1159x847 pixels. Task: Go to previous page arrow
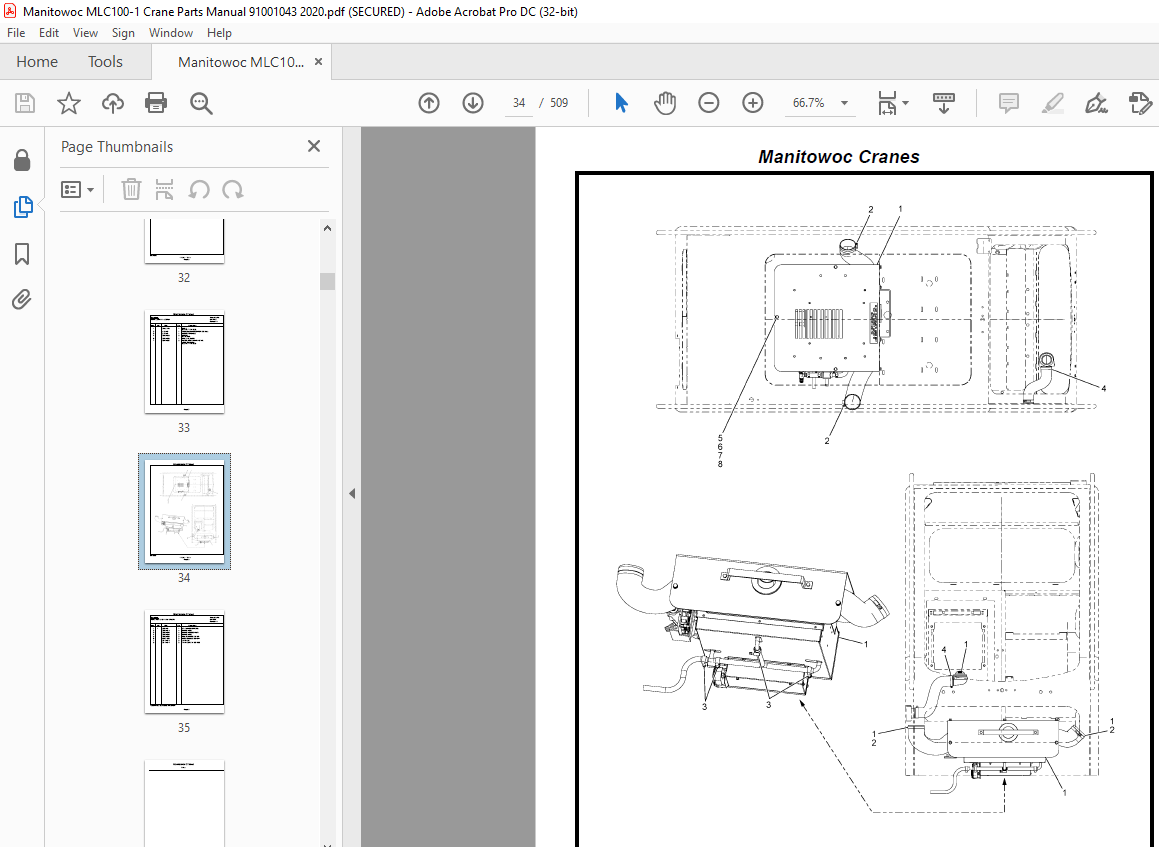(429, 103)
